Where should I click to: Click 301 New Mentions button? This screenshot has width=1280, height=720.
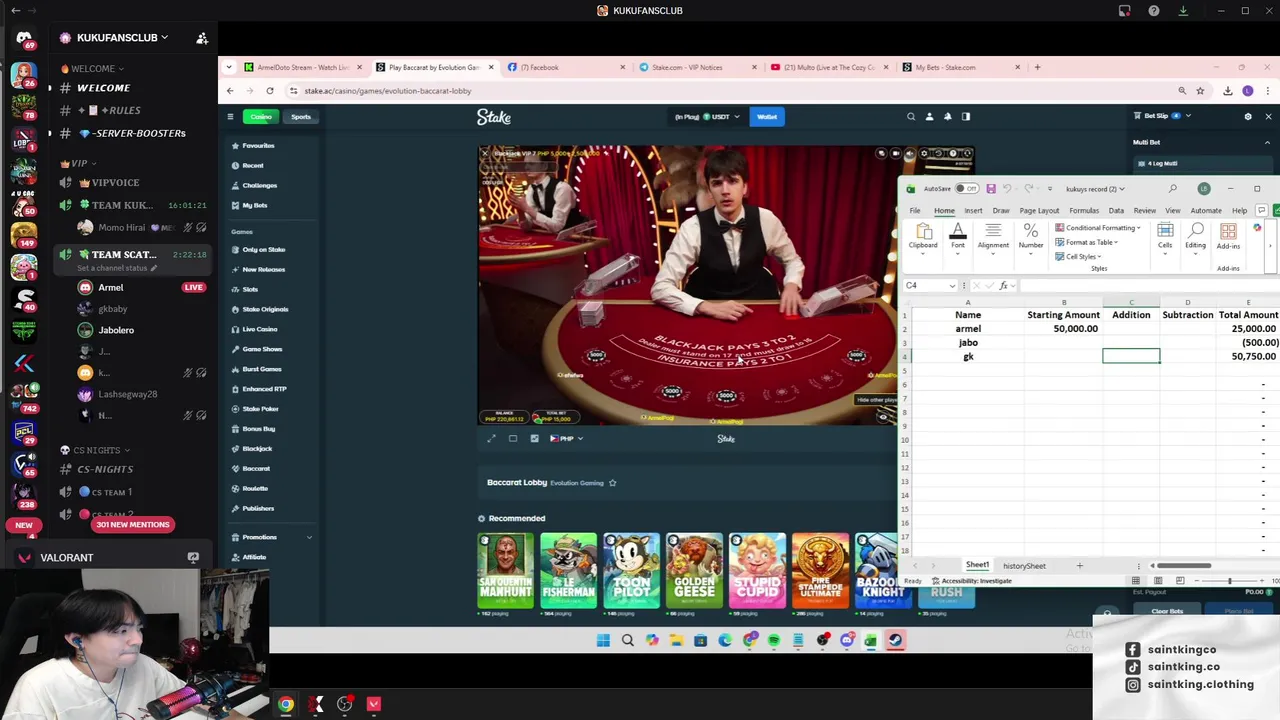[x=133, y=525]
